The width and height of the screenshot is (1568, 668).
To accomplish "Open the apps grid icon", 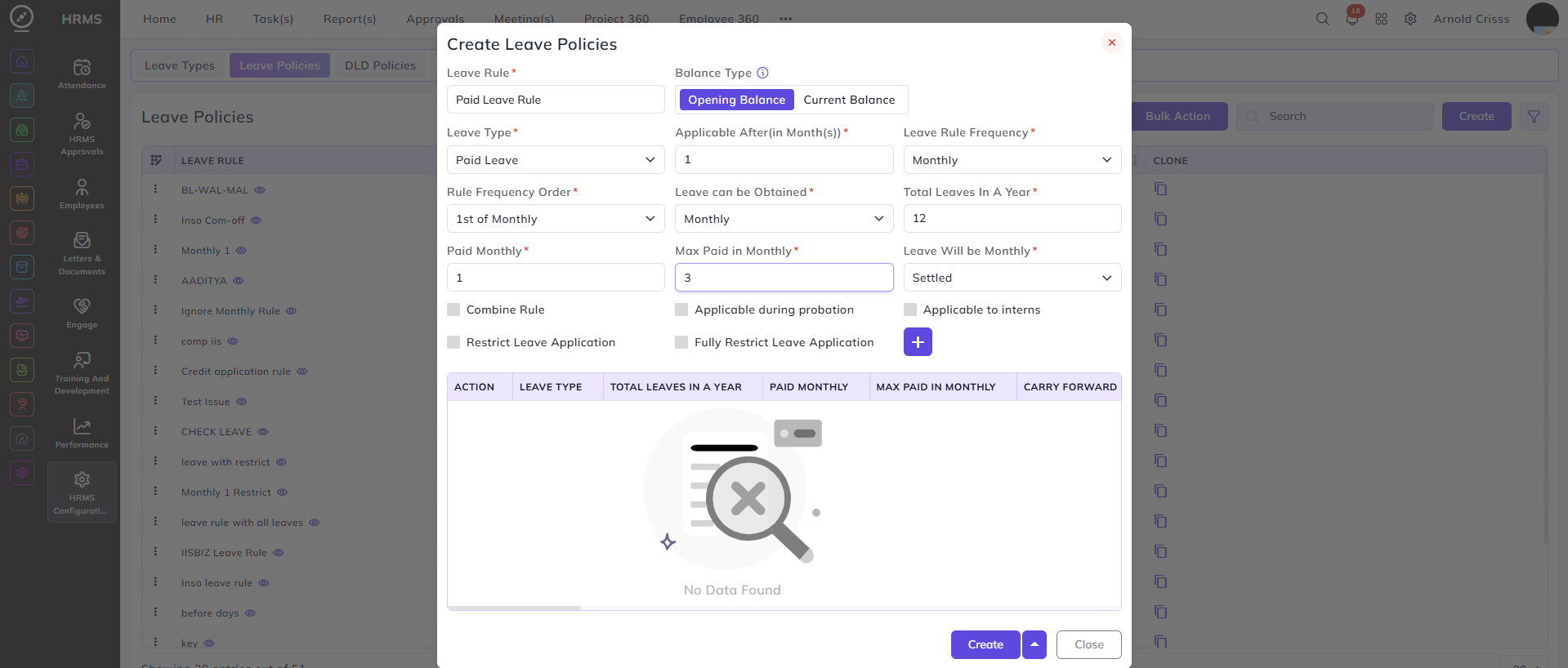I will [x=1381, y=19].
